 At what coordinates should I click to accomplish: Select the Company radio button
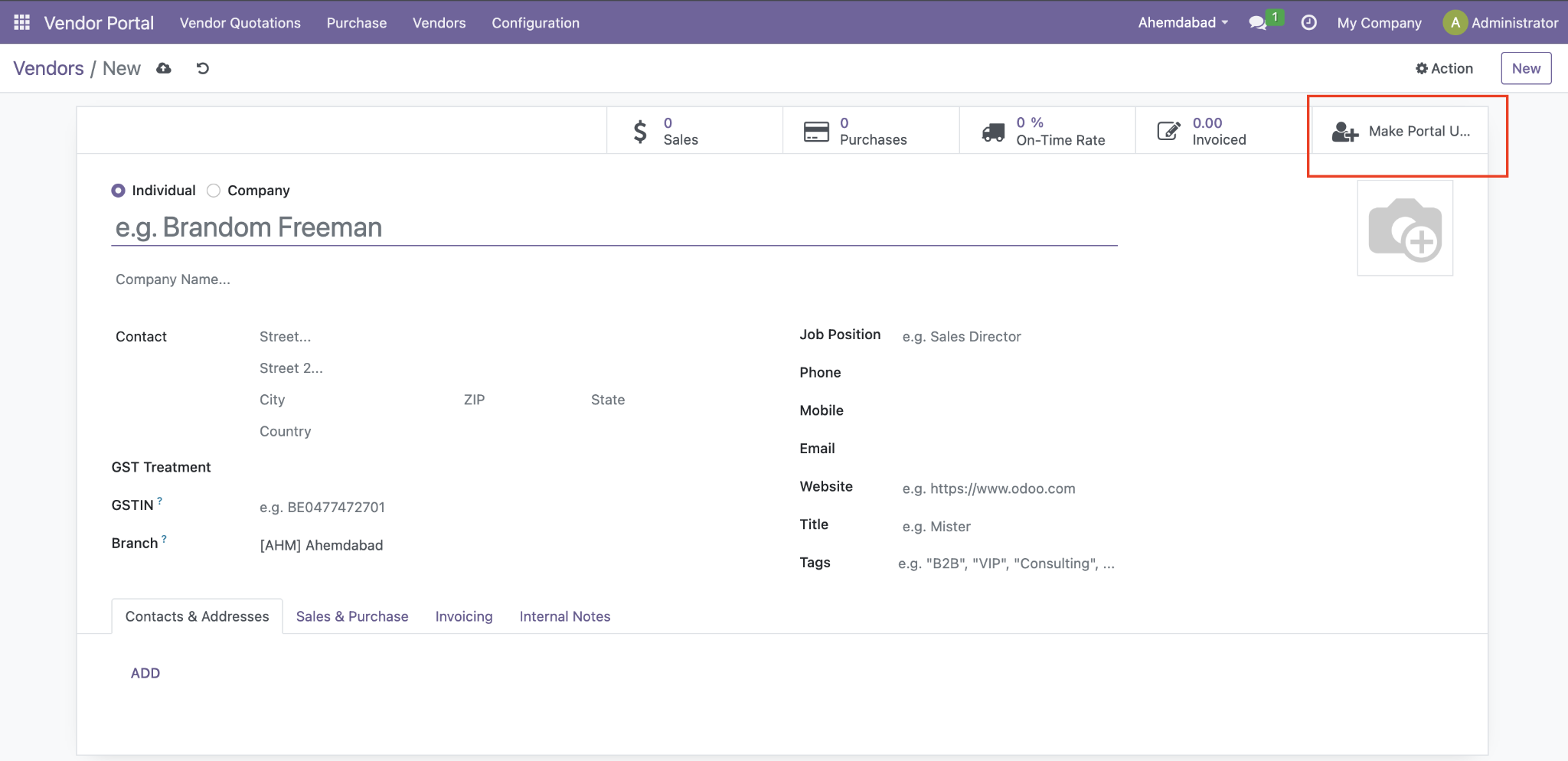[x=214, y=191]
